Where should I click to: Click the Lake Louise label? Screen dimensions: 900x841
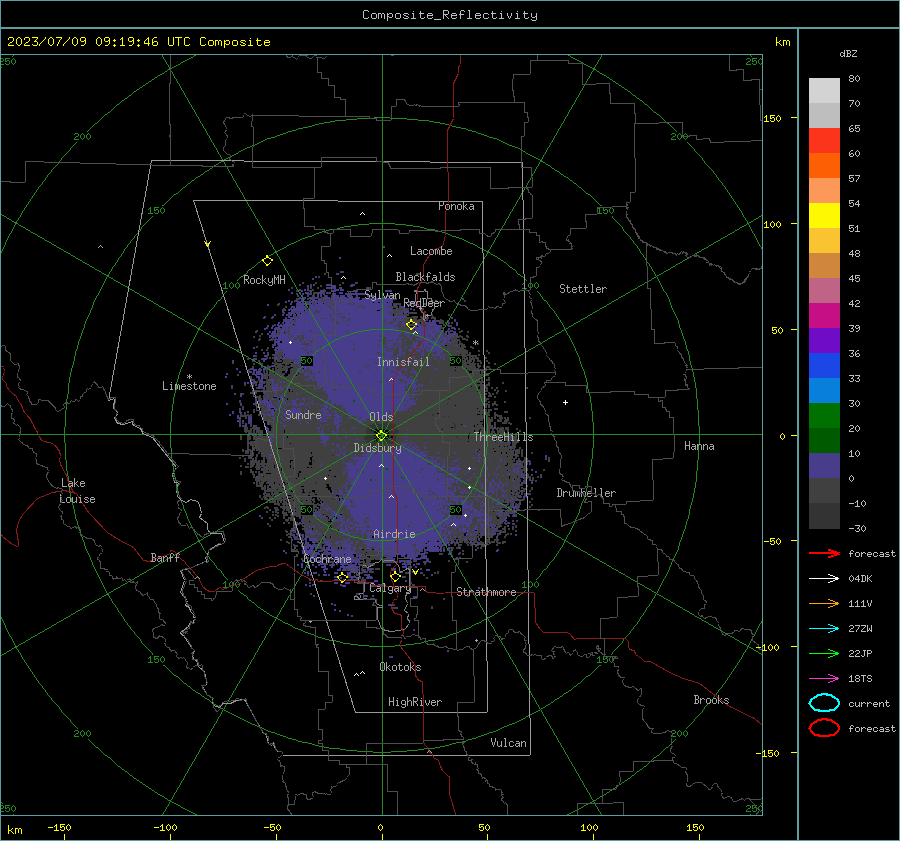click(x=77, y=491)
